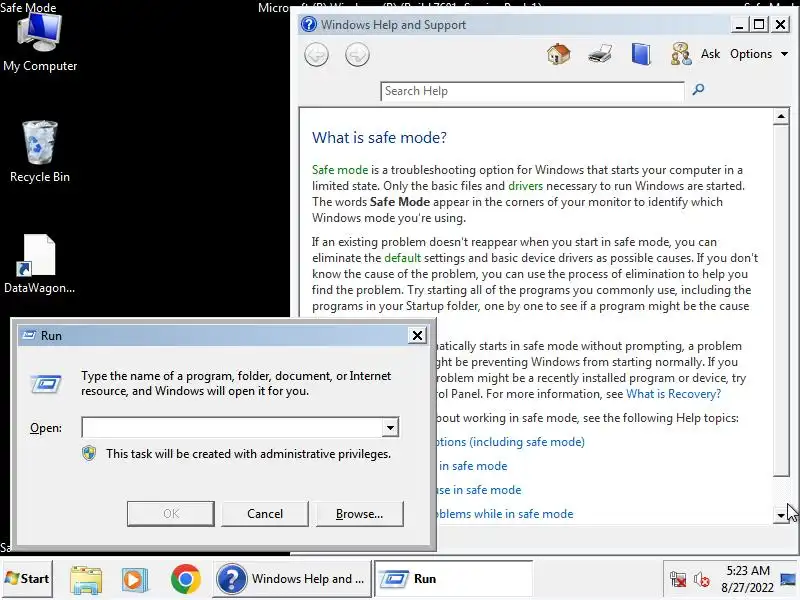The width and height of the screenshot is (800, 600).
Task: Open the 'options (including safe mode)' help link
Action: 510,442
